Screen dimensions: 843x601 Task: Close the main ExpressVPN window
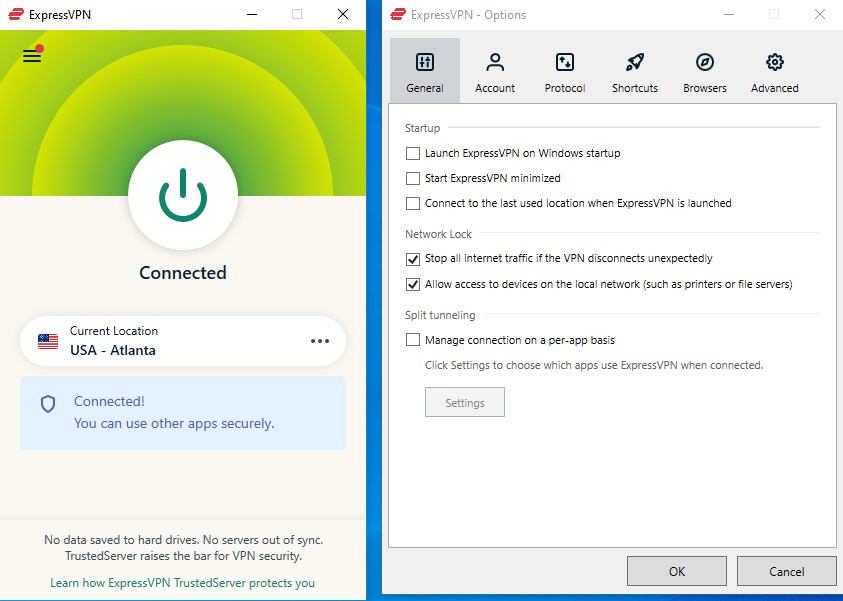(x=343, y=15)
